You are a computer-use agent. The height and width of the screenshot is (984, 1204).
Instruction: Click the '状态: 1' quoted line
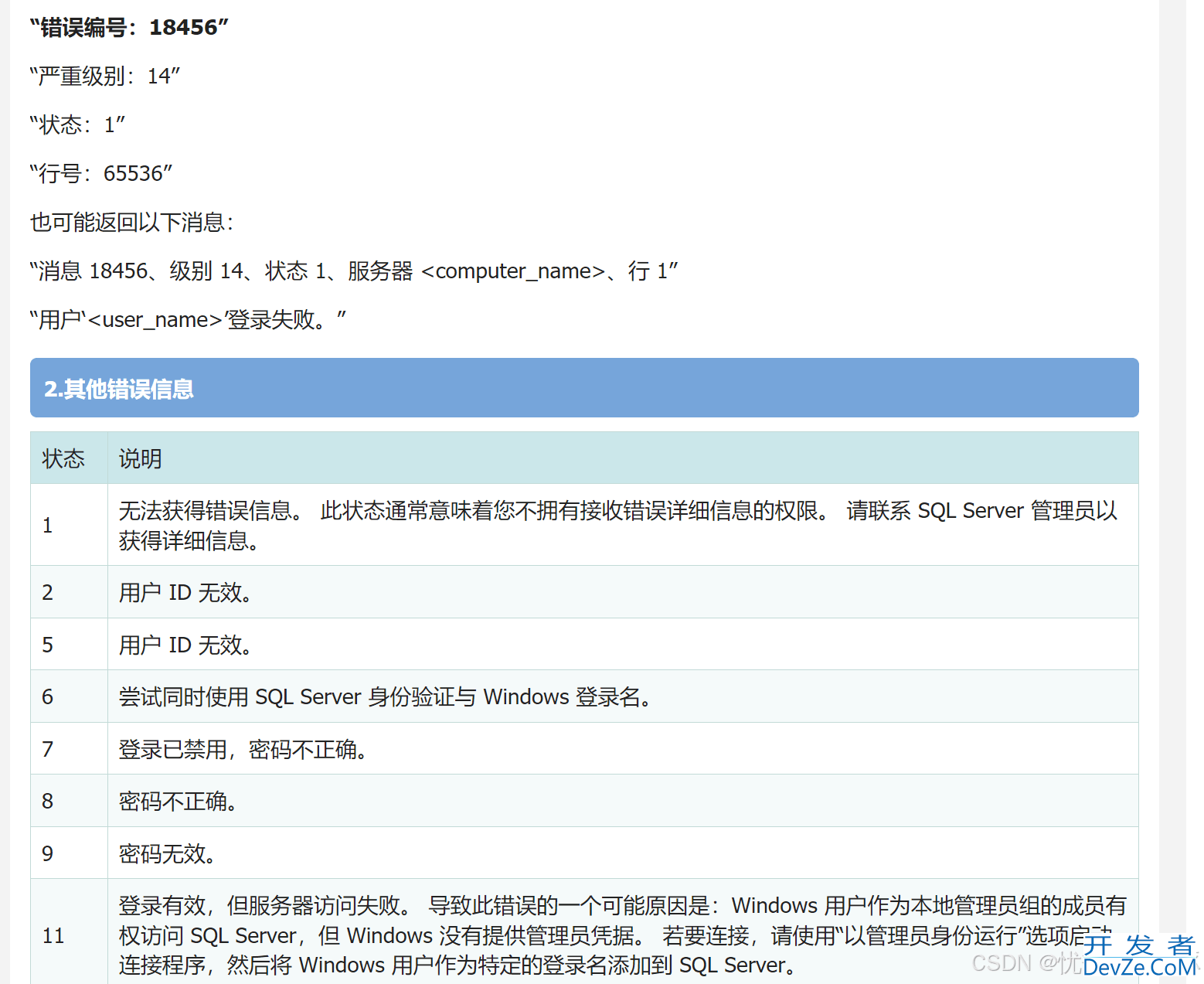pos(78,124)
